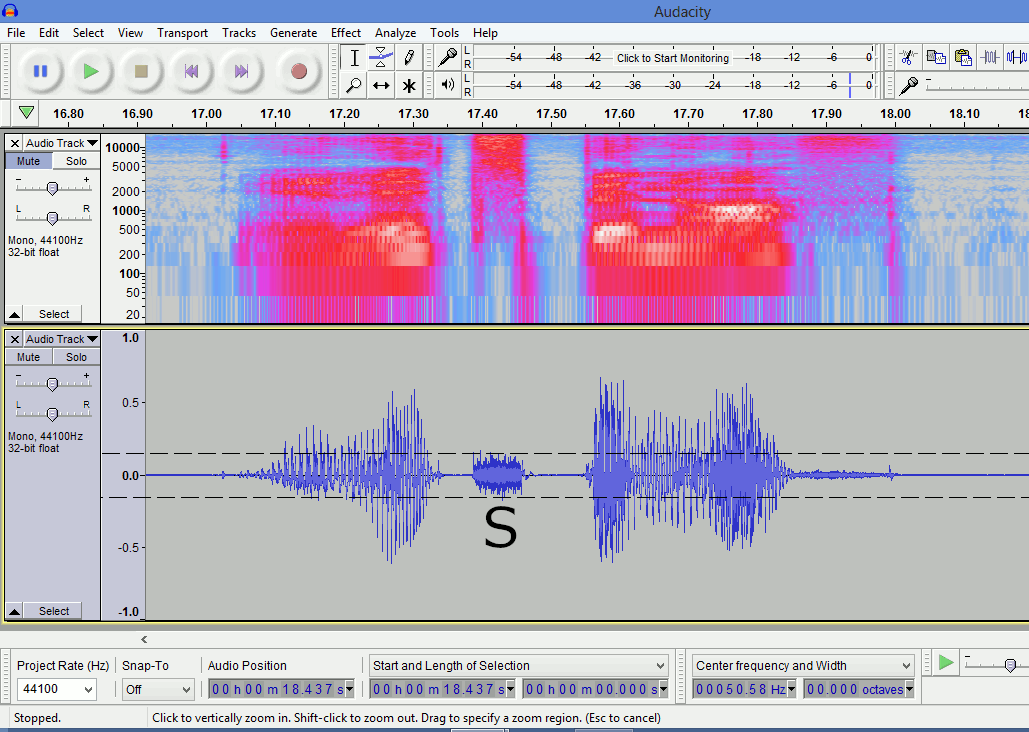Click to Start Monitoring on recording meter
Image resolution: width=1029 pixels, height=732 pixels.
click(x=672, y=58)
